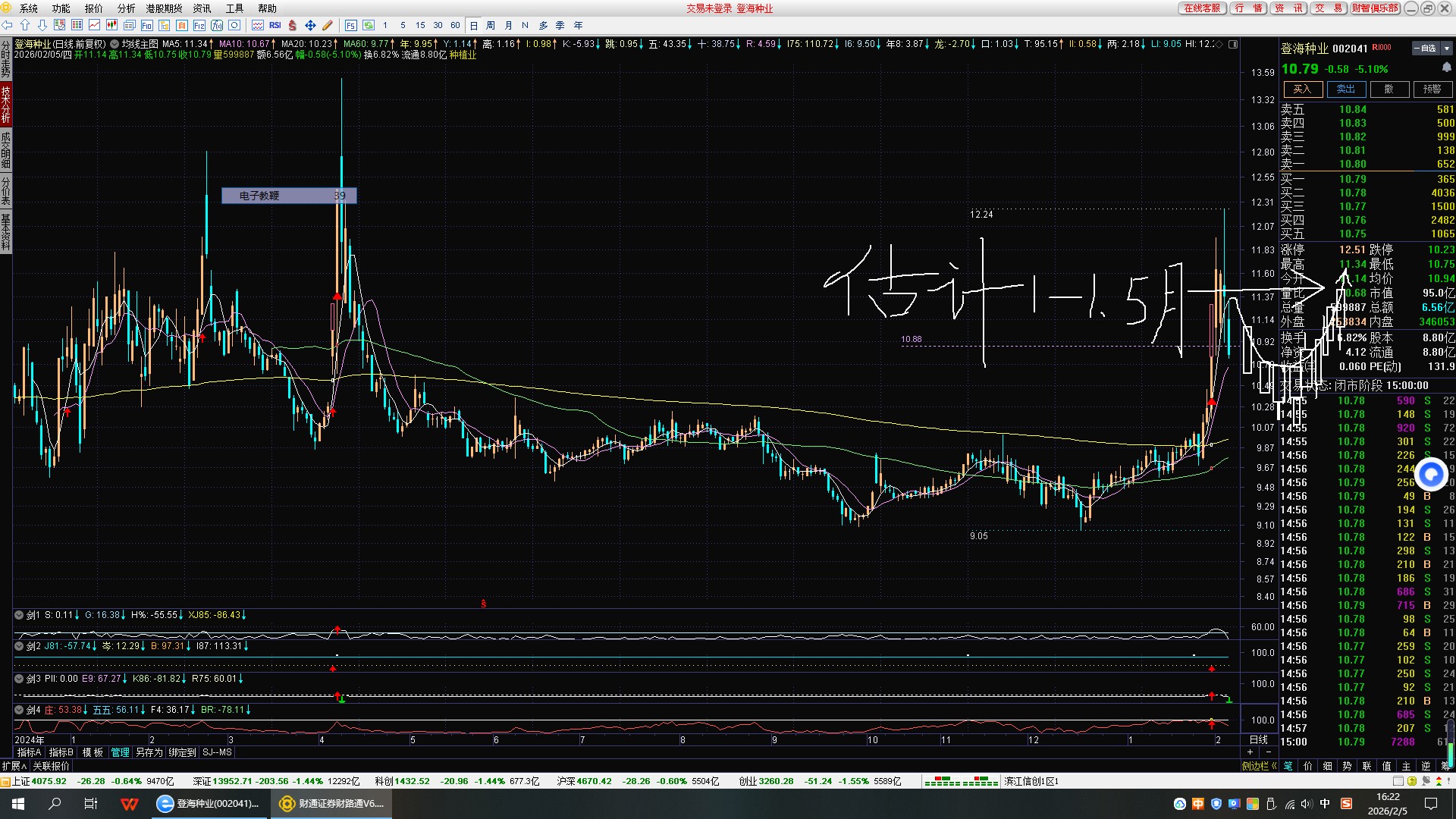1456x819 pixels.
Task: Open the f(x) formula icon
Action: coord(217,25)
